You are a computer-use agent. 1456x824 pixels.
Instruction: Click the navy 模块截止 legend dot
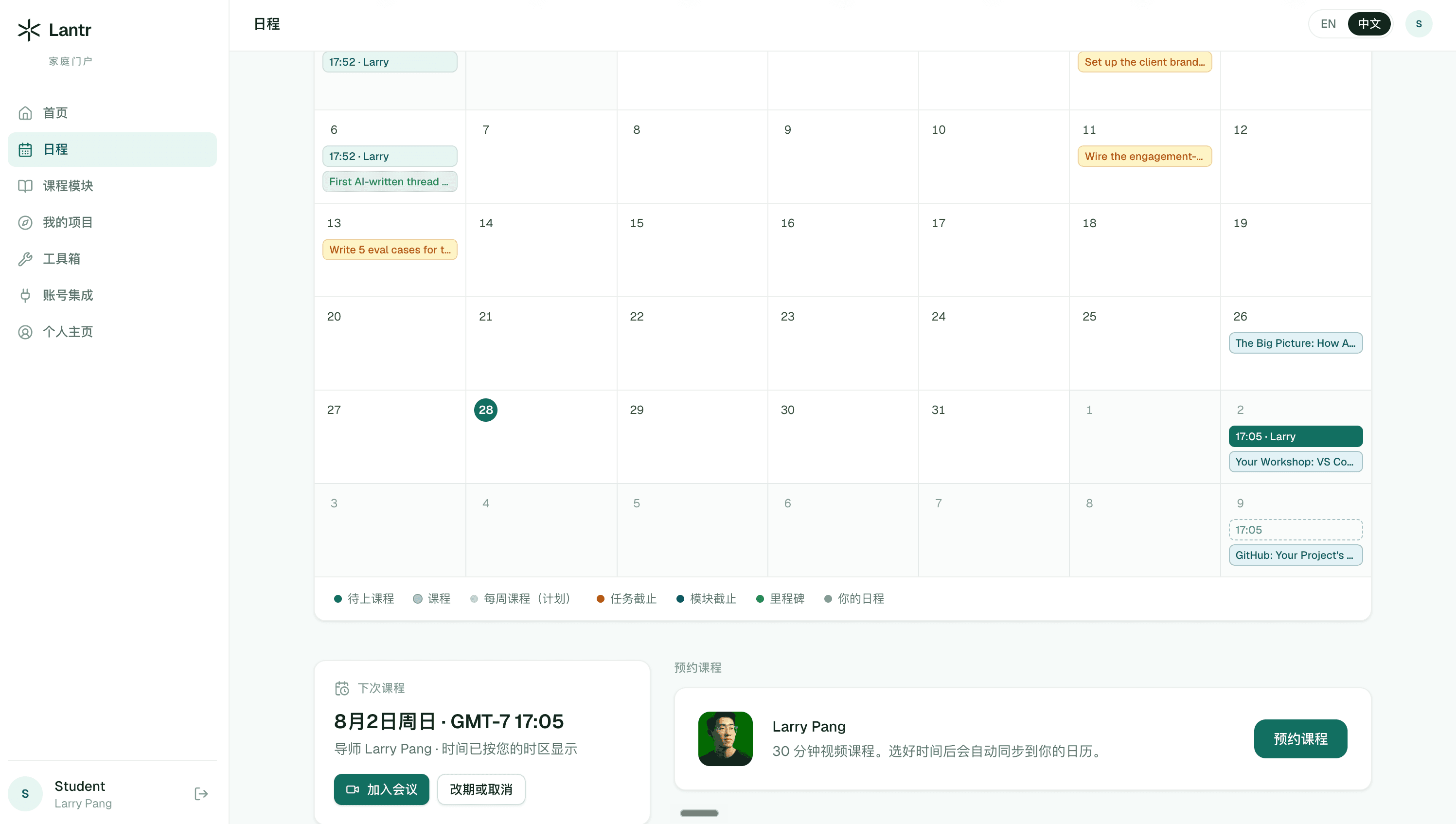coord(680,599)
